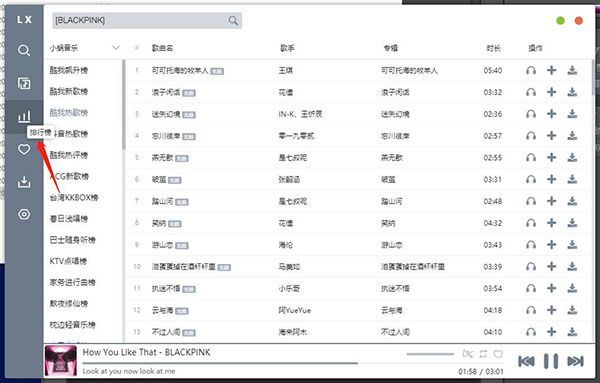Toggle the desktop lyrics icon in the player bar
600x383 pixels.
468,354
